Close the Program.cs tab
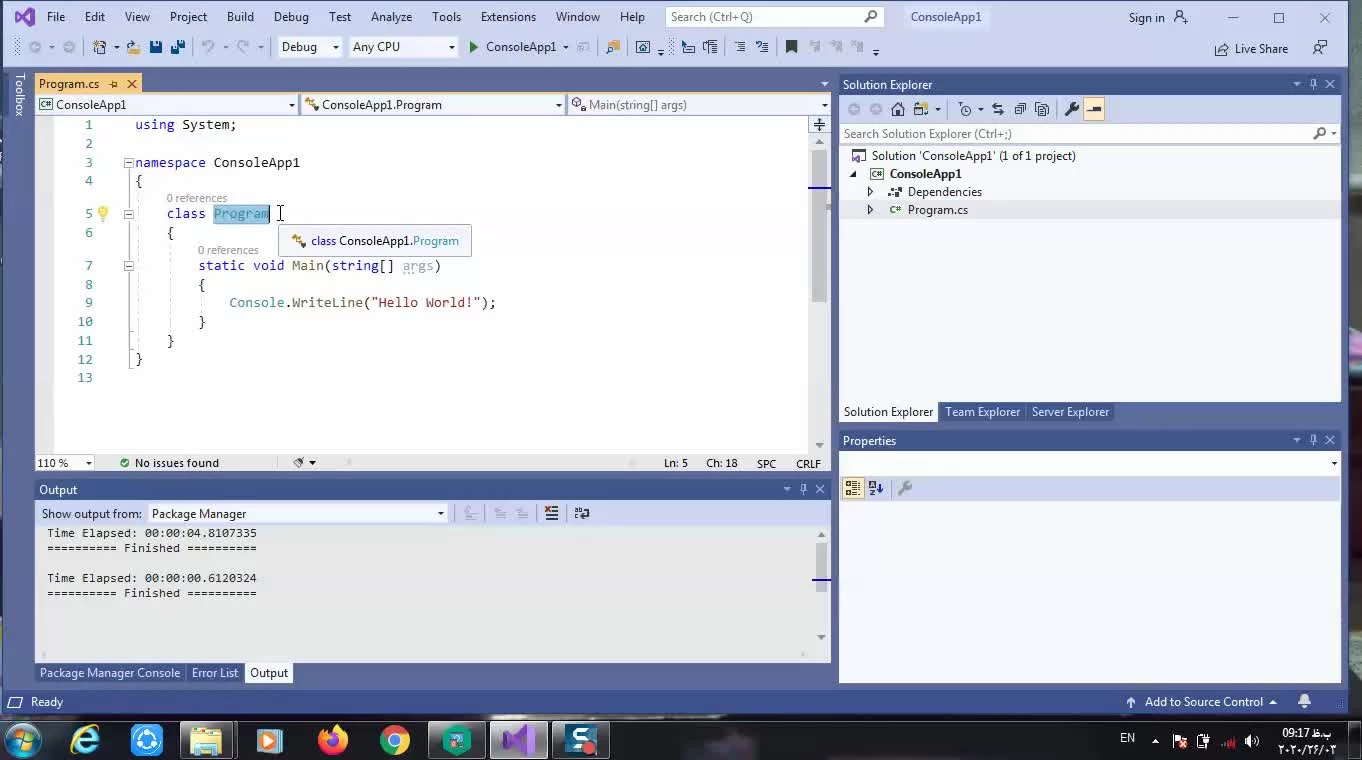The height and width of the screenshot is (760, 1362). pyautogui.click(x=131, y=84)
